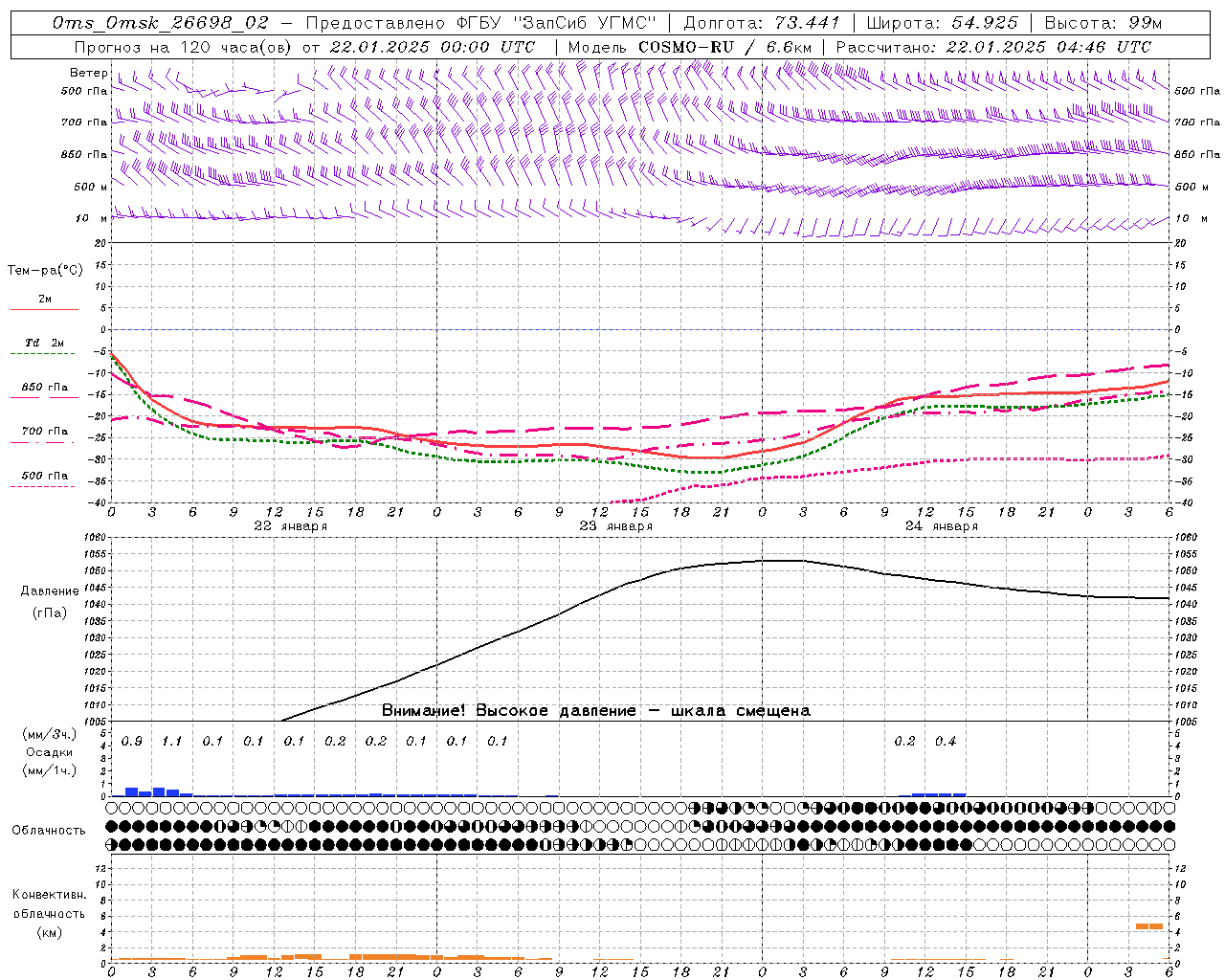Select the 0.4 precipitation value
This screenshot has width=1225, height=980.
946,742
